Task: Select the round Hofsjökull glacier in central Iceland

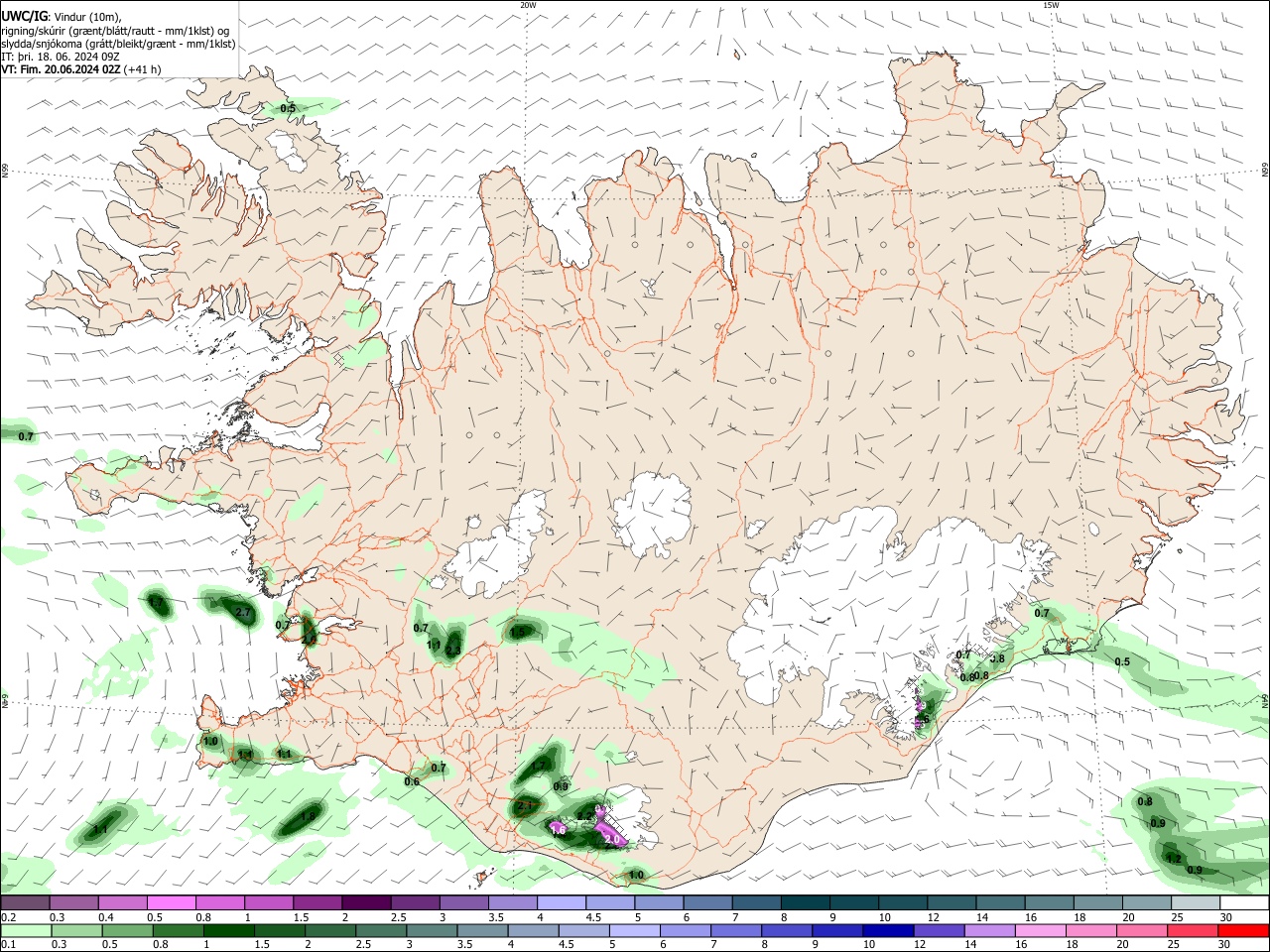Action: pyautogui.click(x=652, y=514)
